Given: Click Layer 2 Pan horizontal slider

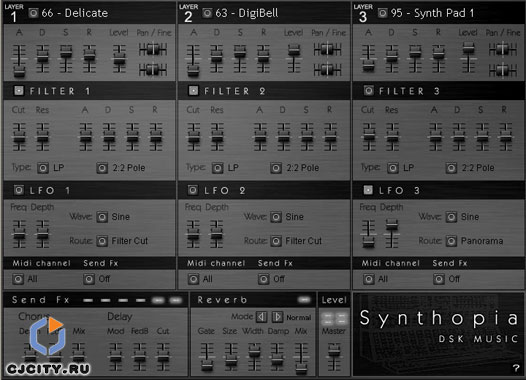Looking at the screenshot, I should tap(327, 49).
